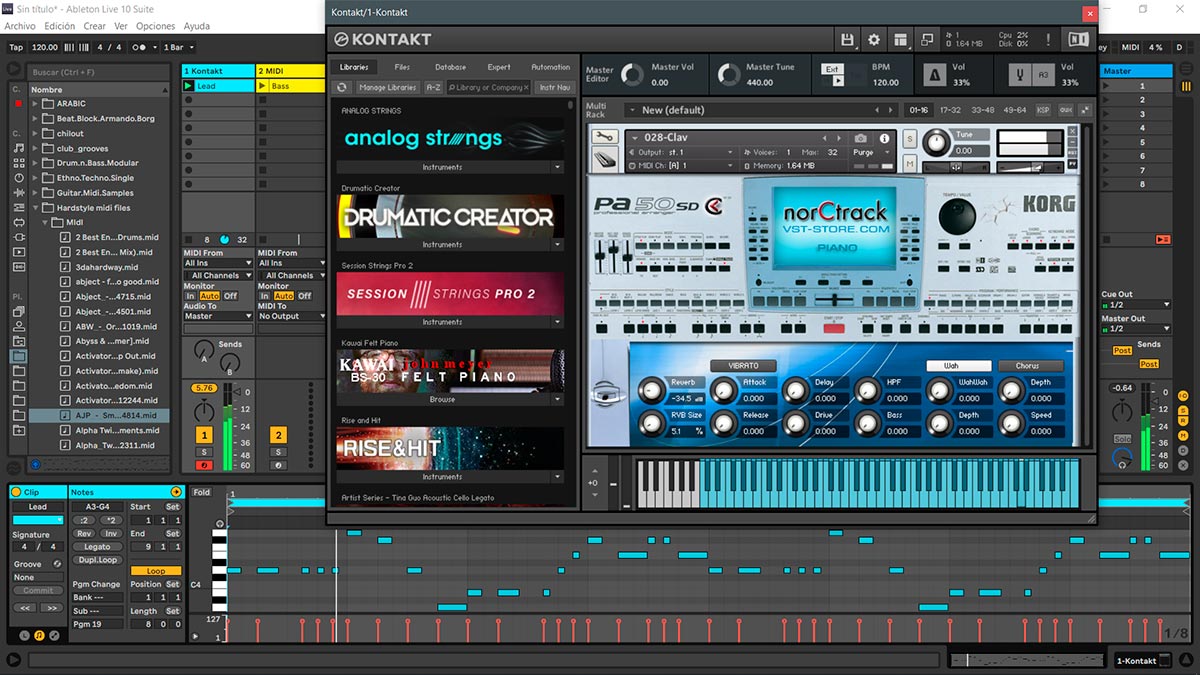Refresh the Kontakt libraries list
Screen dimensions: 1200x675
click(342, 88)
